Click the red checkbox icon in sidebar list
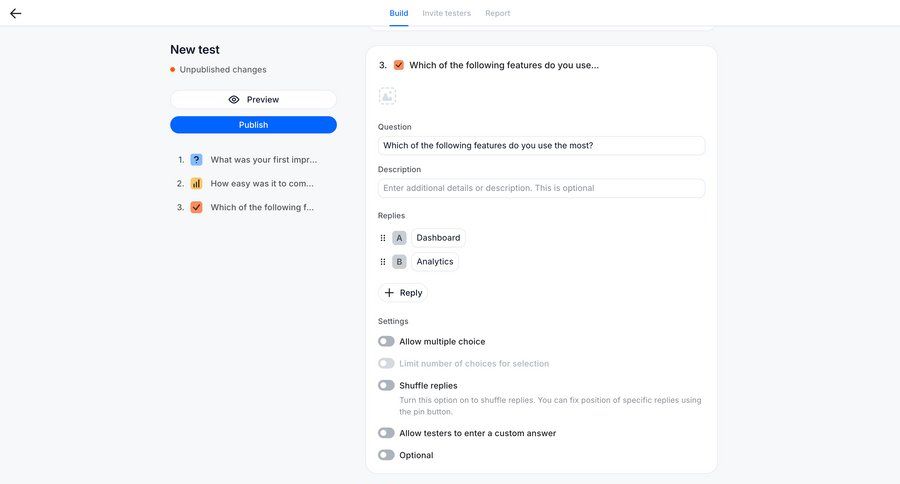Image resolution: width=900 pixels, height=484 pixels. pos(196,208)
